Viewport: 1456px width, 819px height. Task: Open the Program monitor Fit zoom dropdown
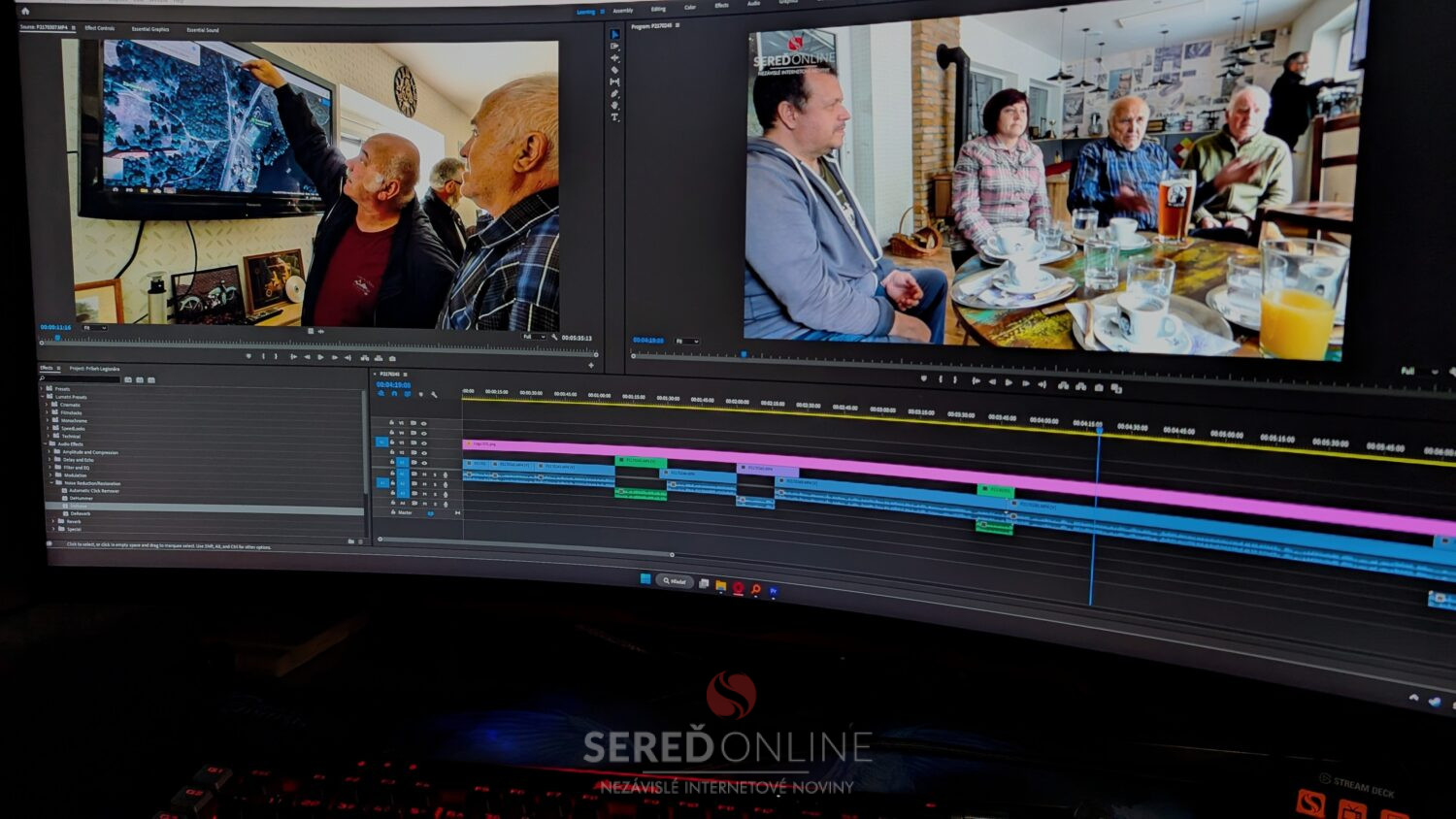coord(687,341)
